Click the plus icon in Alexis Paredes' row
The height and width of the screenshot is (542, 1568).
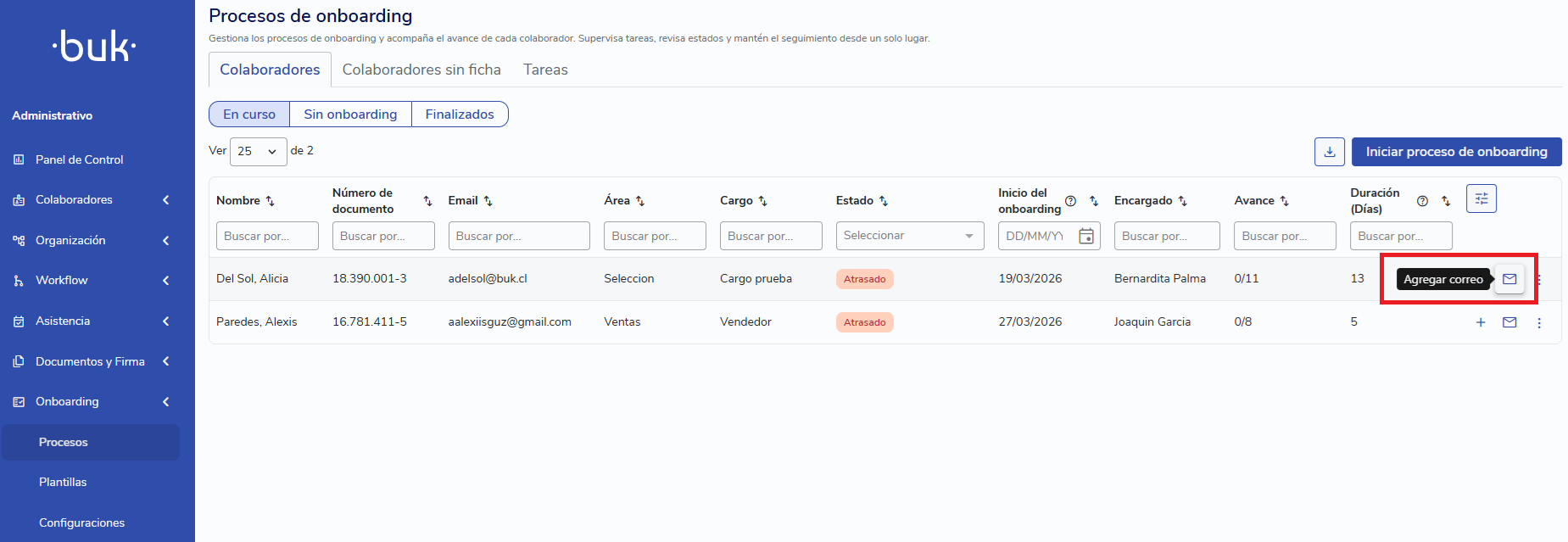pyautogui.click(x=1481, y=322)
